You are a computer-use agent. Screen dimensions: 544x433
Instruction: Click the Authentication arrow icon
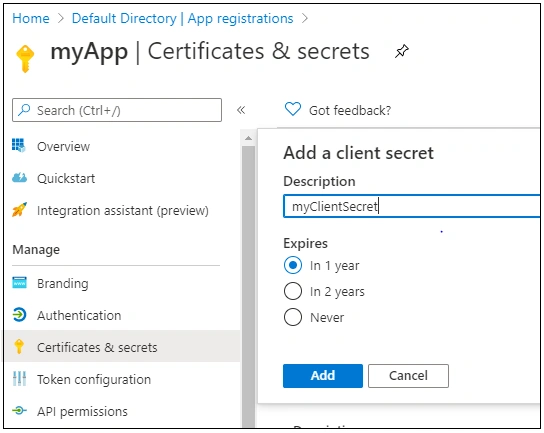point(19,315)
